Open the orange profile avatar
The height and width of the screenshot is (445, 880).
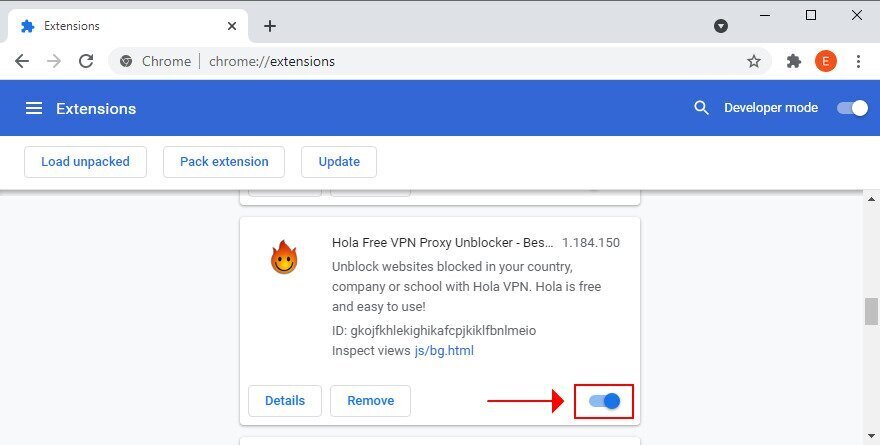(826, 61)
